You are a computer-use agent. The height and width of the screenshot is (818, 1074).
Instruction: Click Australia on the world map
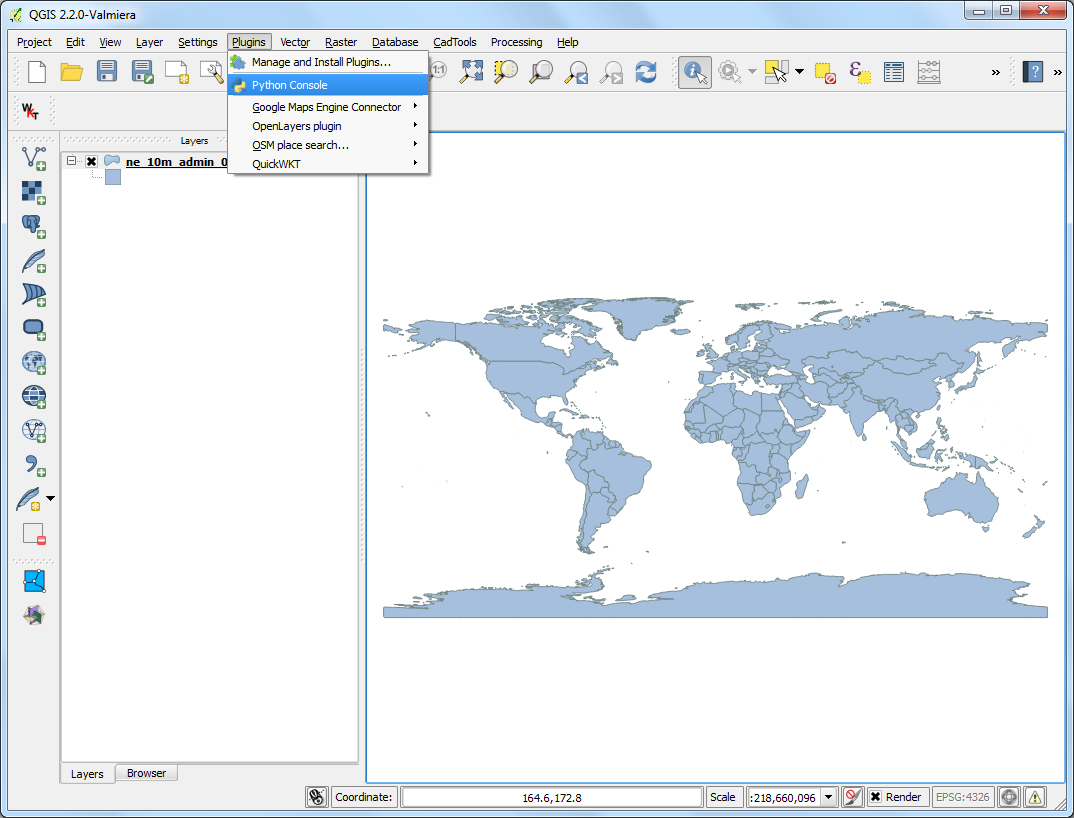click(x=960, y=499)
